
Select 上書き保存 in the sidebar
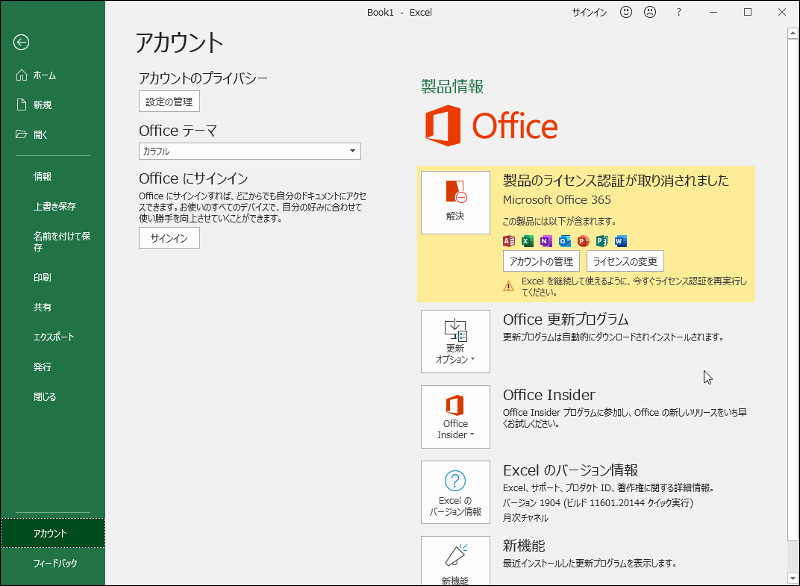pos(53,206)
